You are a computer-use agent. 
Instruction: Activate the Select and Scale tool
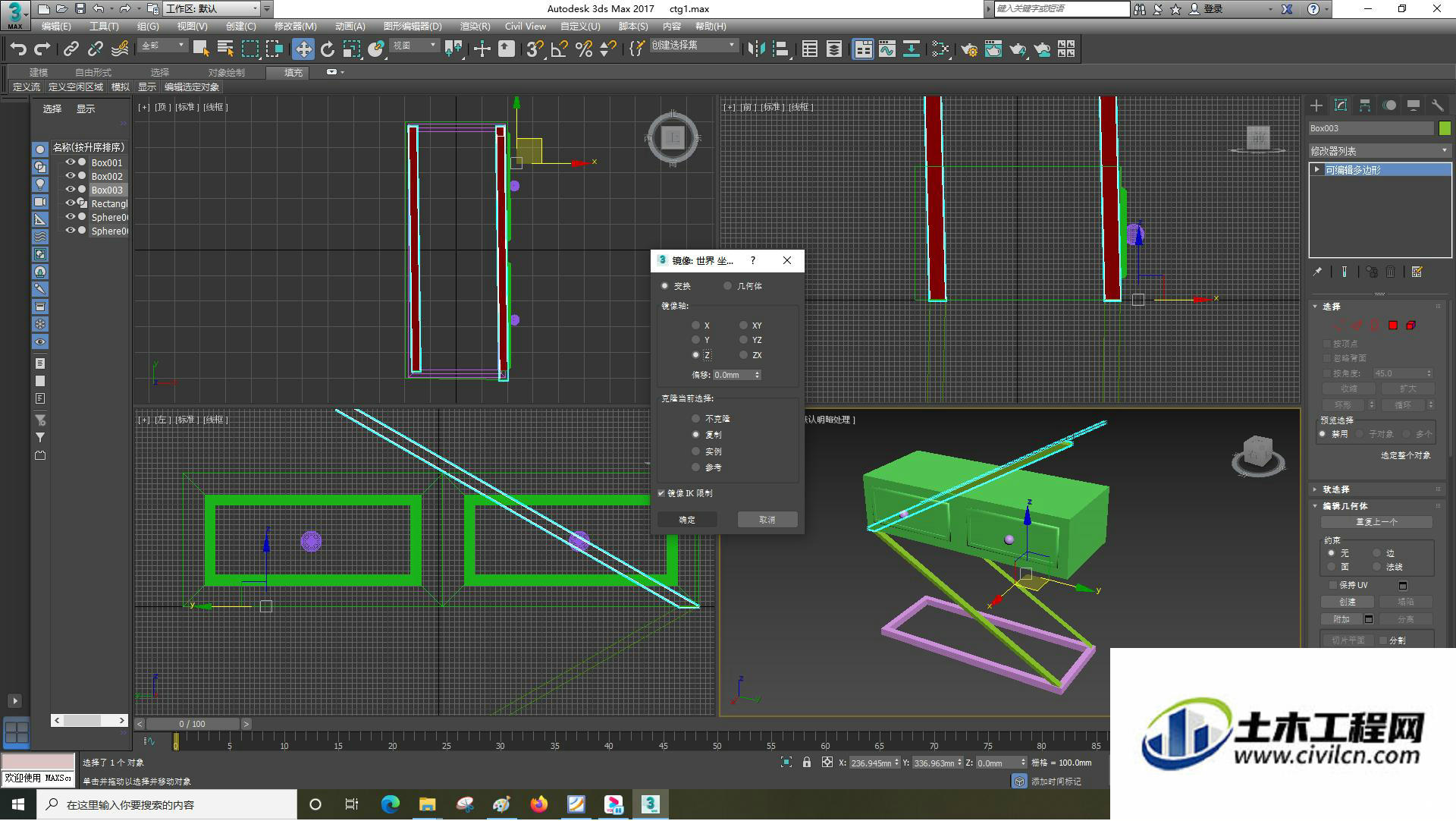coord(351,49)
